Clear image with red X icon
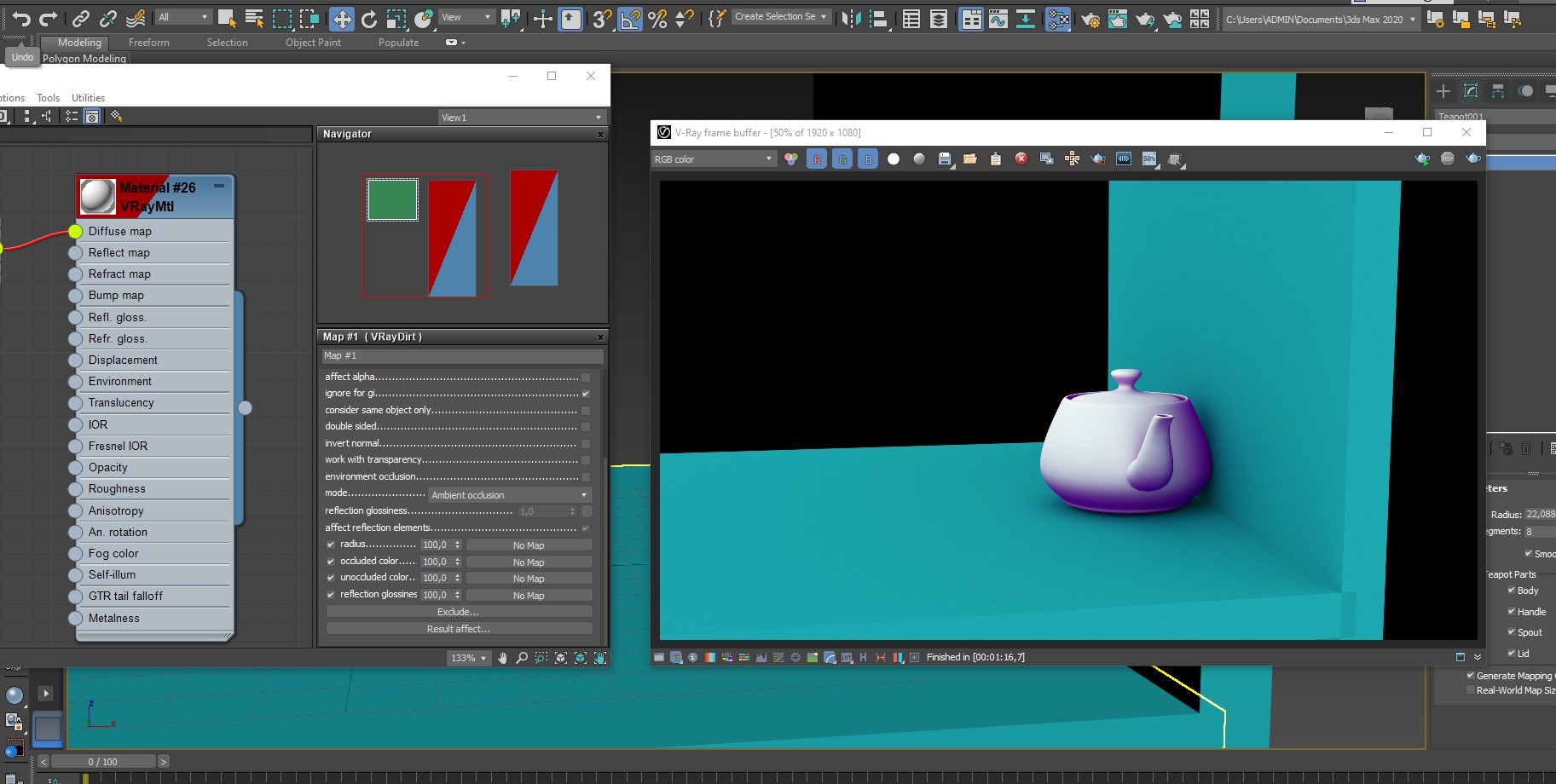1556x784 pixels. coord(1021,159)
